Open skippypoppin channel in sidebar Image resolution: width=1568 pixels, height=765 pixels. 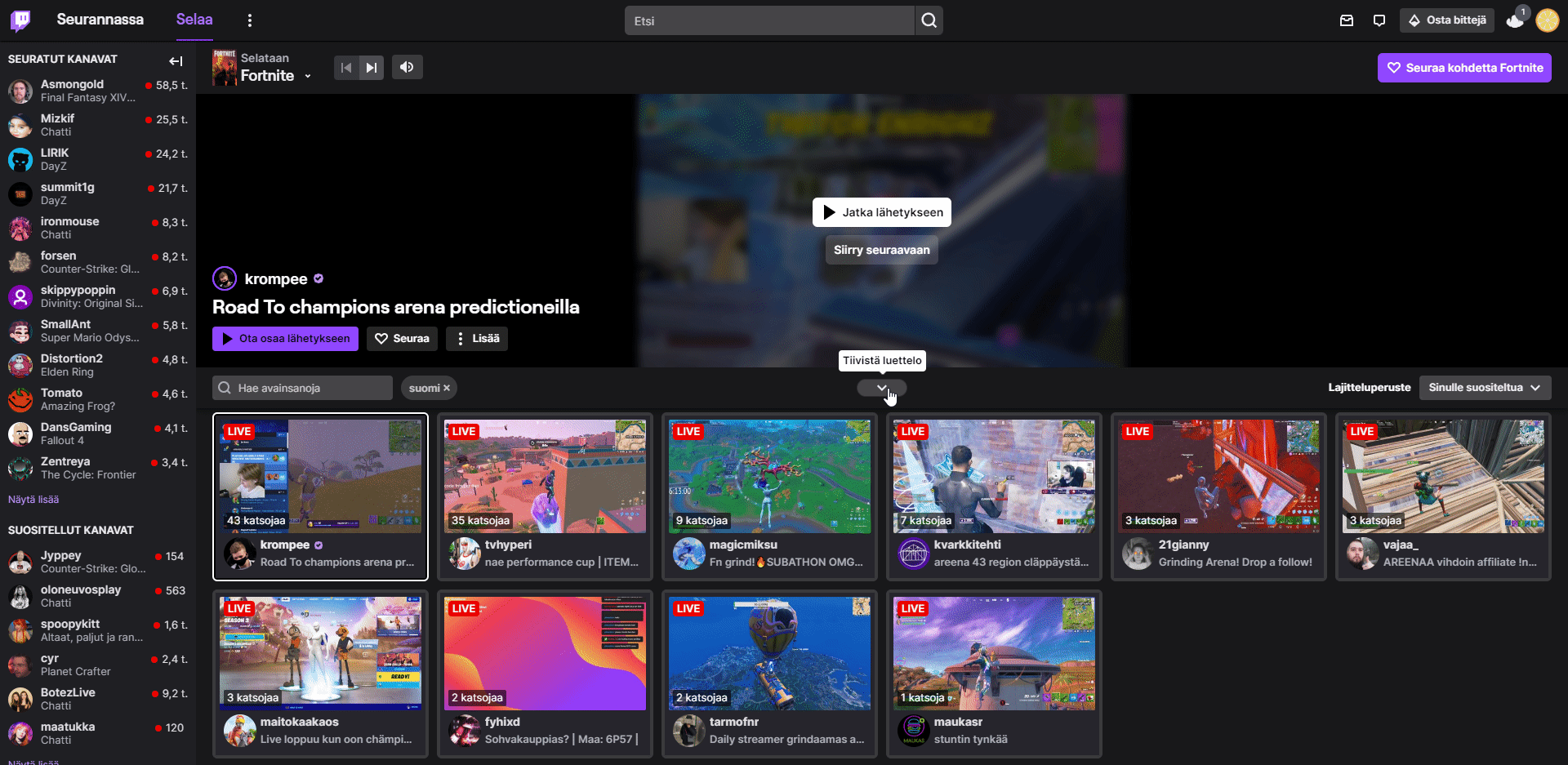coord(98,296)
